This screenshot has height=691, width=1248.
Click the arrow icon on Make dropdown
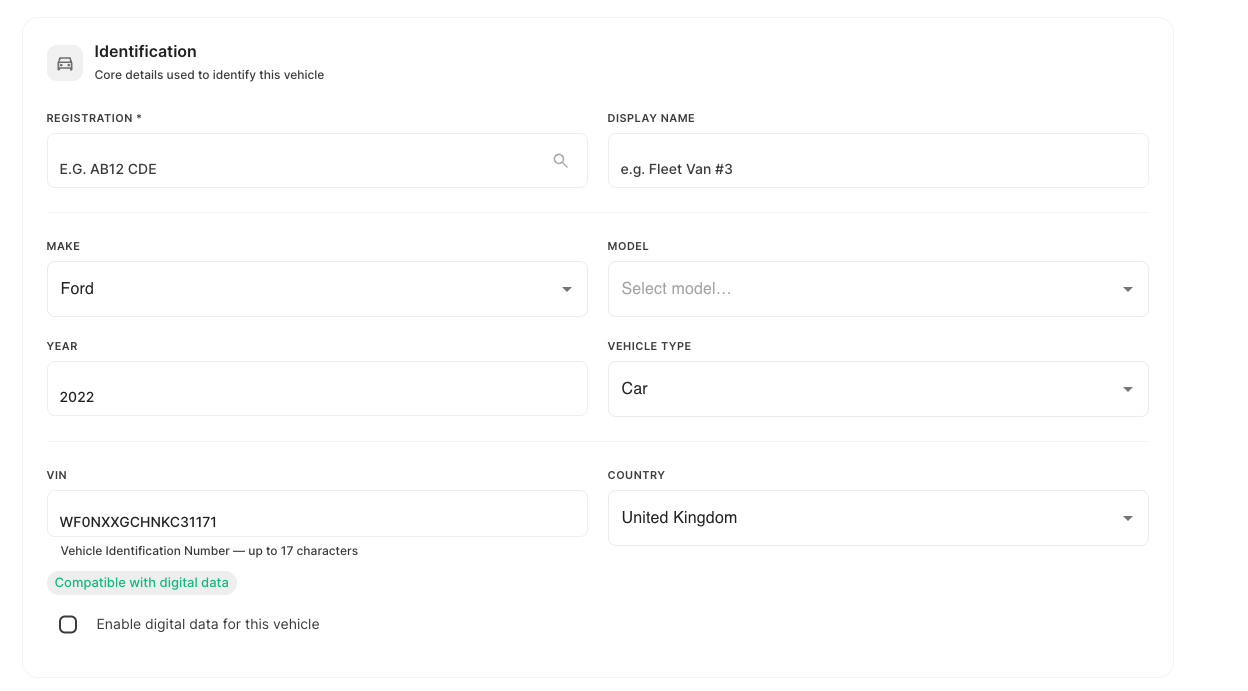click(x=567, y=289)
